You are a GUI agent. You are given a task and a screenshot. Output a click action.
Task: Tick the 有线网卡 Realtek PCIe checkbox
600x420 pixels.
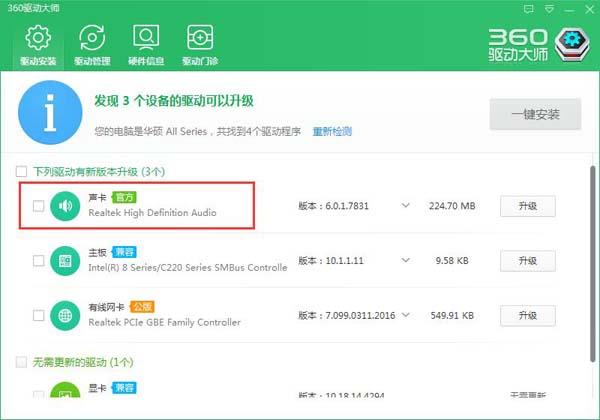tap(38, 316)
